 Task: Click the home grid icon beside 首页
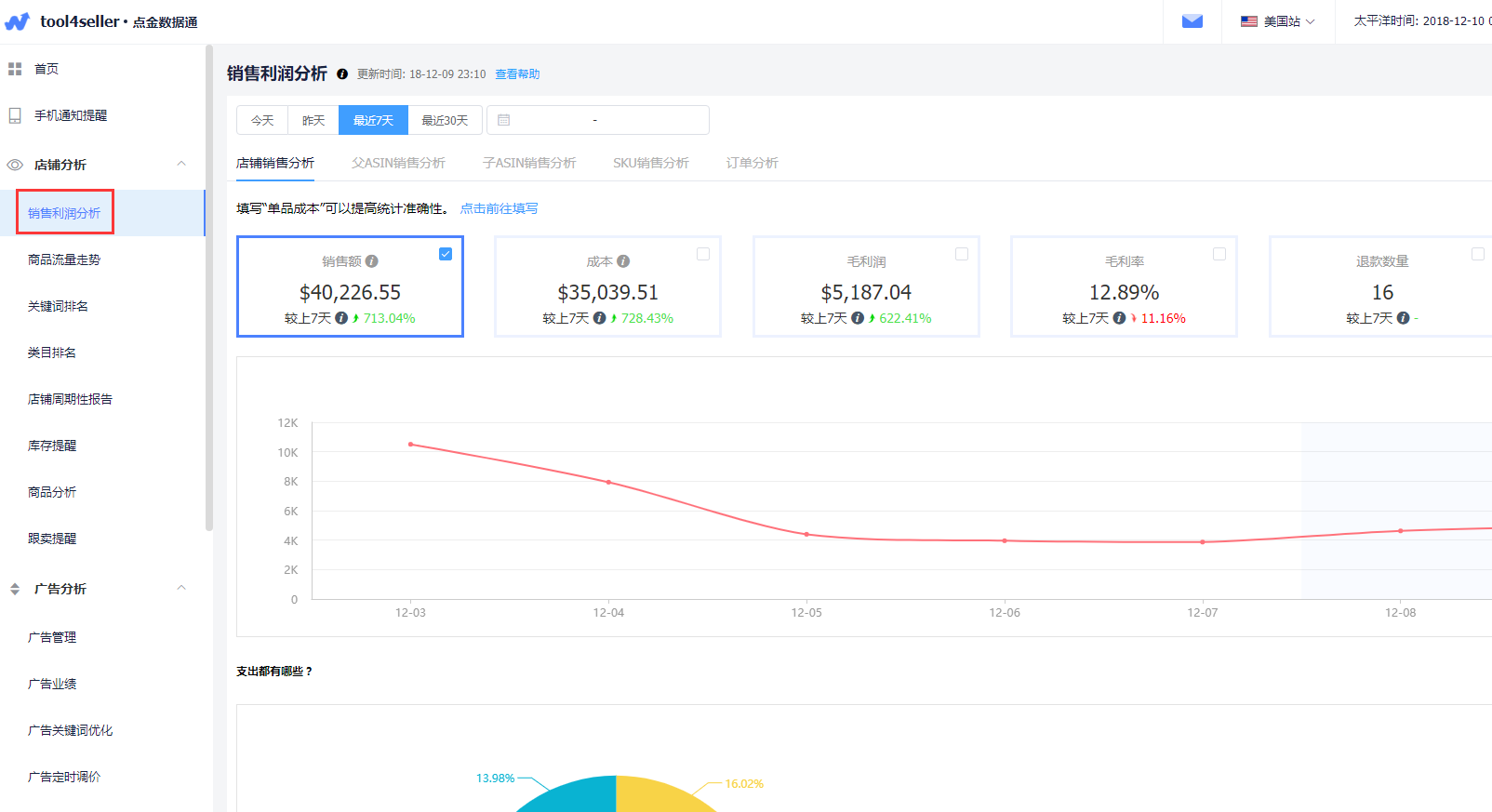point(15,69)
